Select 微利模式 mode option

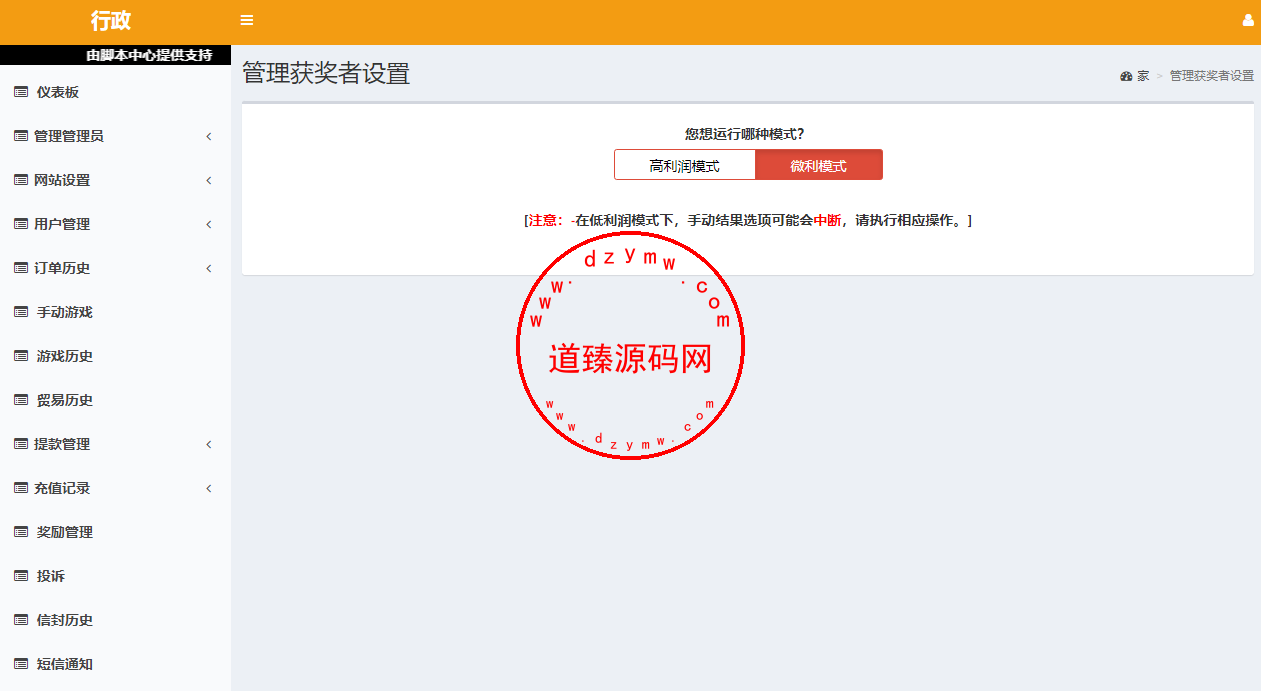coord(818,165)
